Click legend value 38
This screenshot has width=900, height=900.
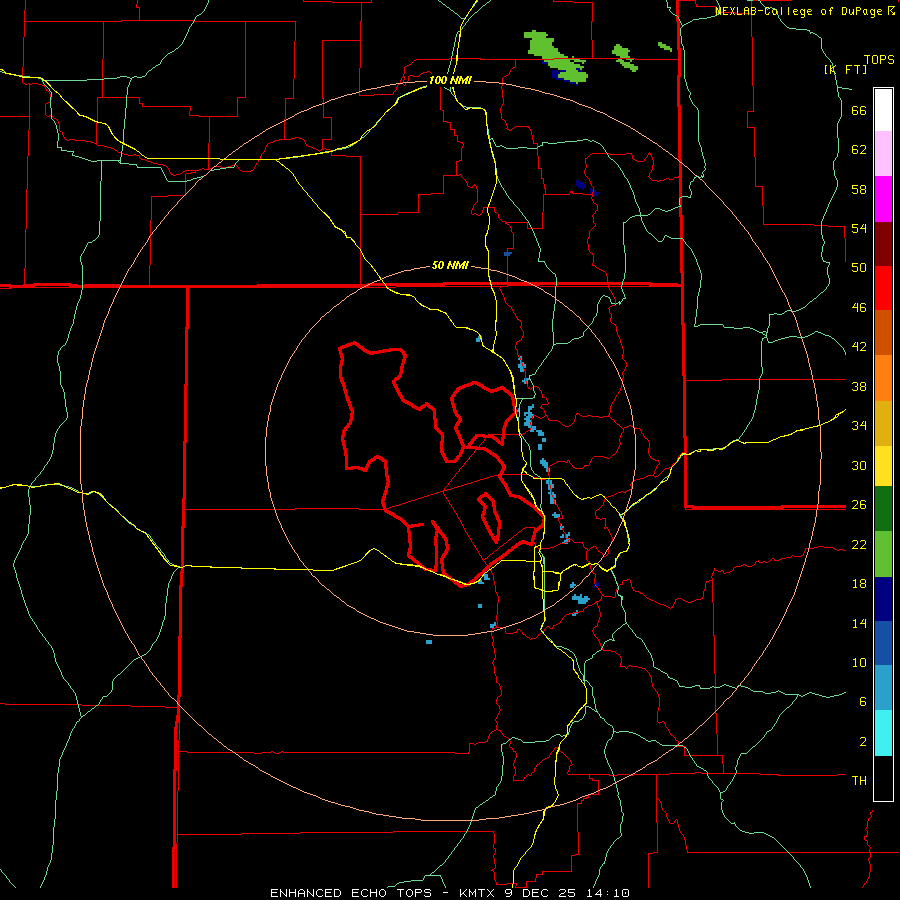coord(859,386)
